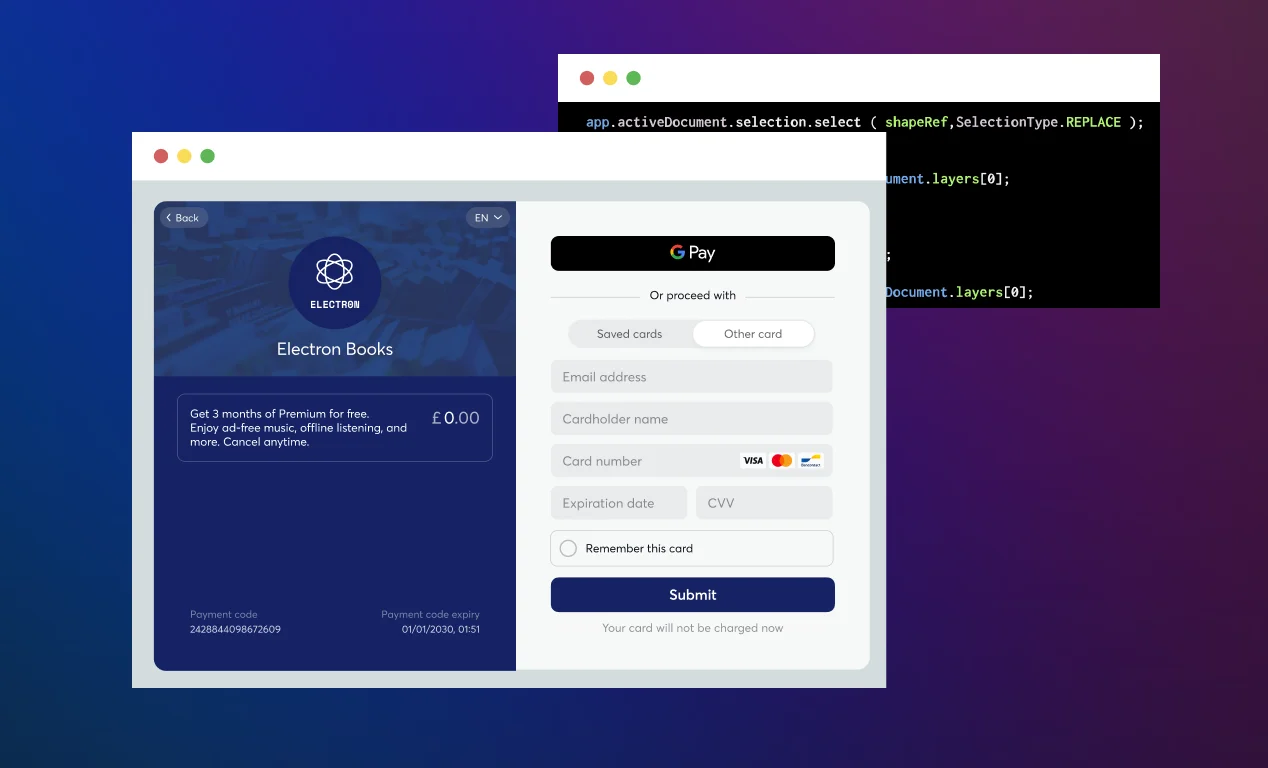Image resolution: width=1268 pixels, height=768 pixels.
Task: Click the Google G logo
Action: click(x=677, y=252)
